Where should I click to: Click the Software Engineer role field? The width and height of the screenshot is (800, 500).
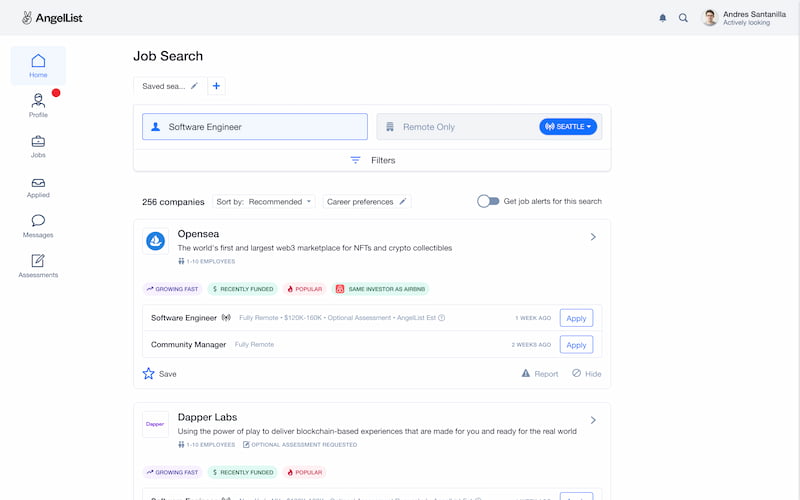point(255,127)
